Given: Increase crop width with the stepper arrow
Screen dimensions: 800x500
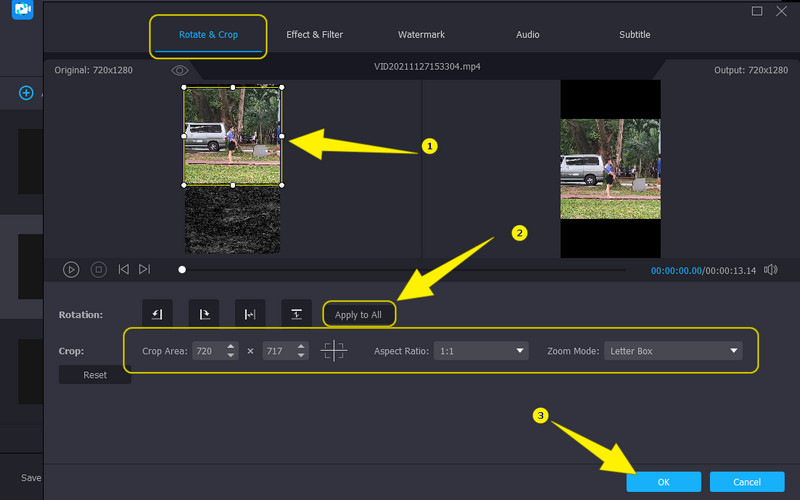Looking at the screenshot, I should tap(232, 346).
